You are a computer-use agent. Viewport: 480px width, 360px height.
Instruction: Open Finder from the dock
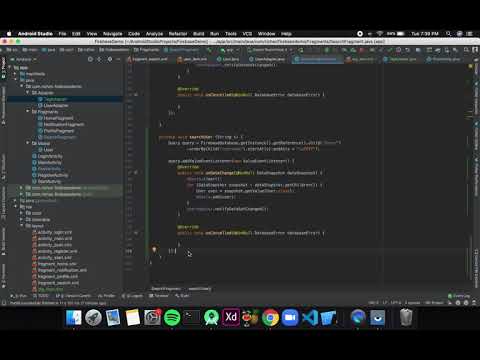[74, 317]
